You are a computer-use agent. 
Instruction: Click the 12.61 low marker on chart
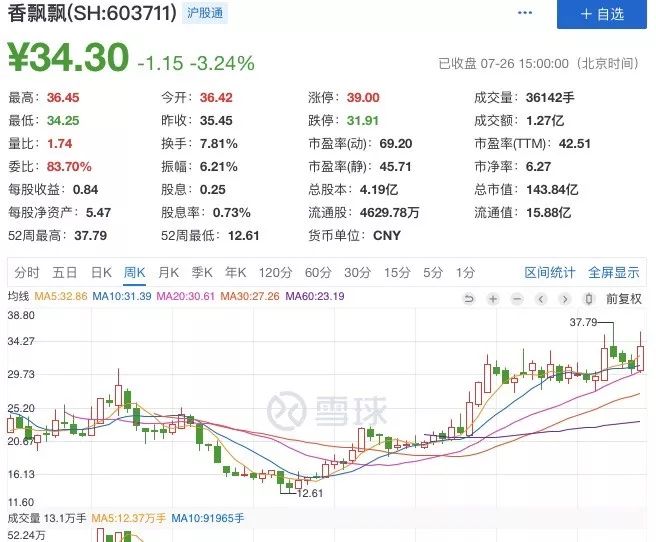(x=310, y=493)
